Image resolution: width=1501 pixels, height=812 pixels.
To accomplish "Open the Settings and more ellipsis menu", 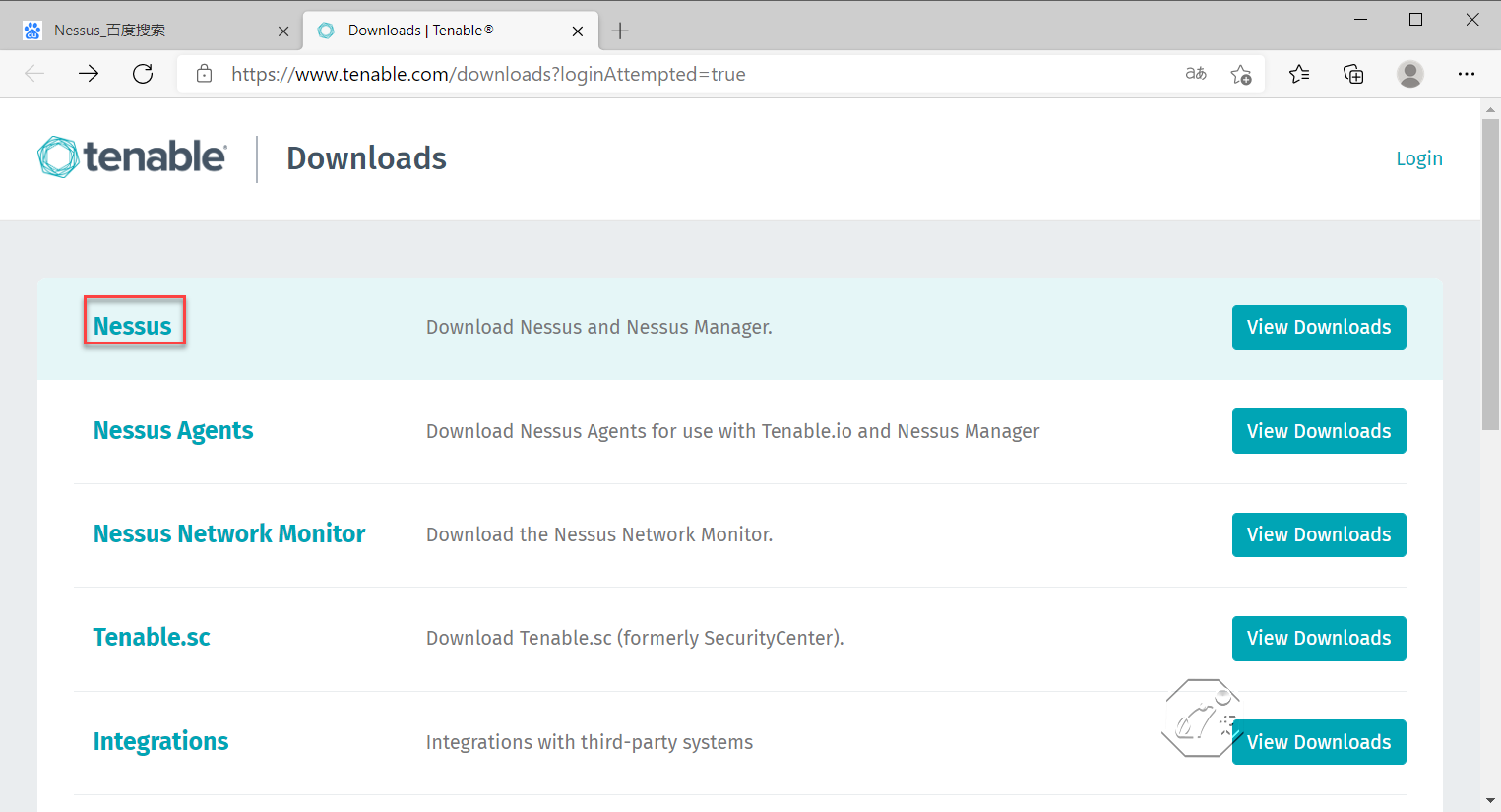I will pyautogui.click(x=1467, y=74).
